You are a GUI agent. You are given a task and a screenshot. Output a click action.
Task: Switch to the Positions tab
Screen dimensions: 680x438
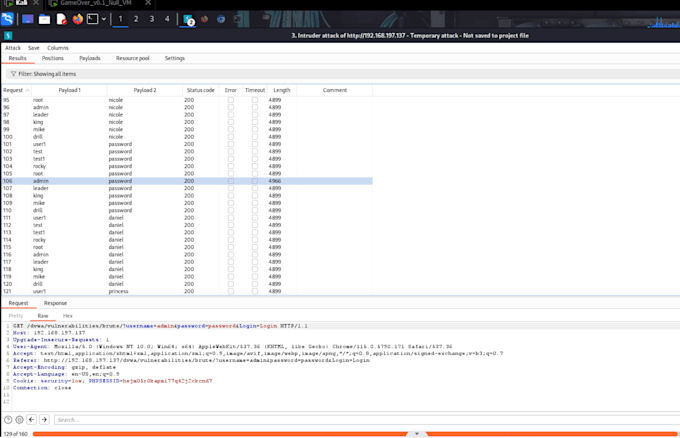tap(53, 58)
